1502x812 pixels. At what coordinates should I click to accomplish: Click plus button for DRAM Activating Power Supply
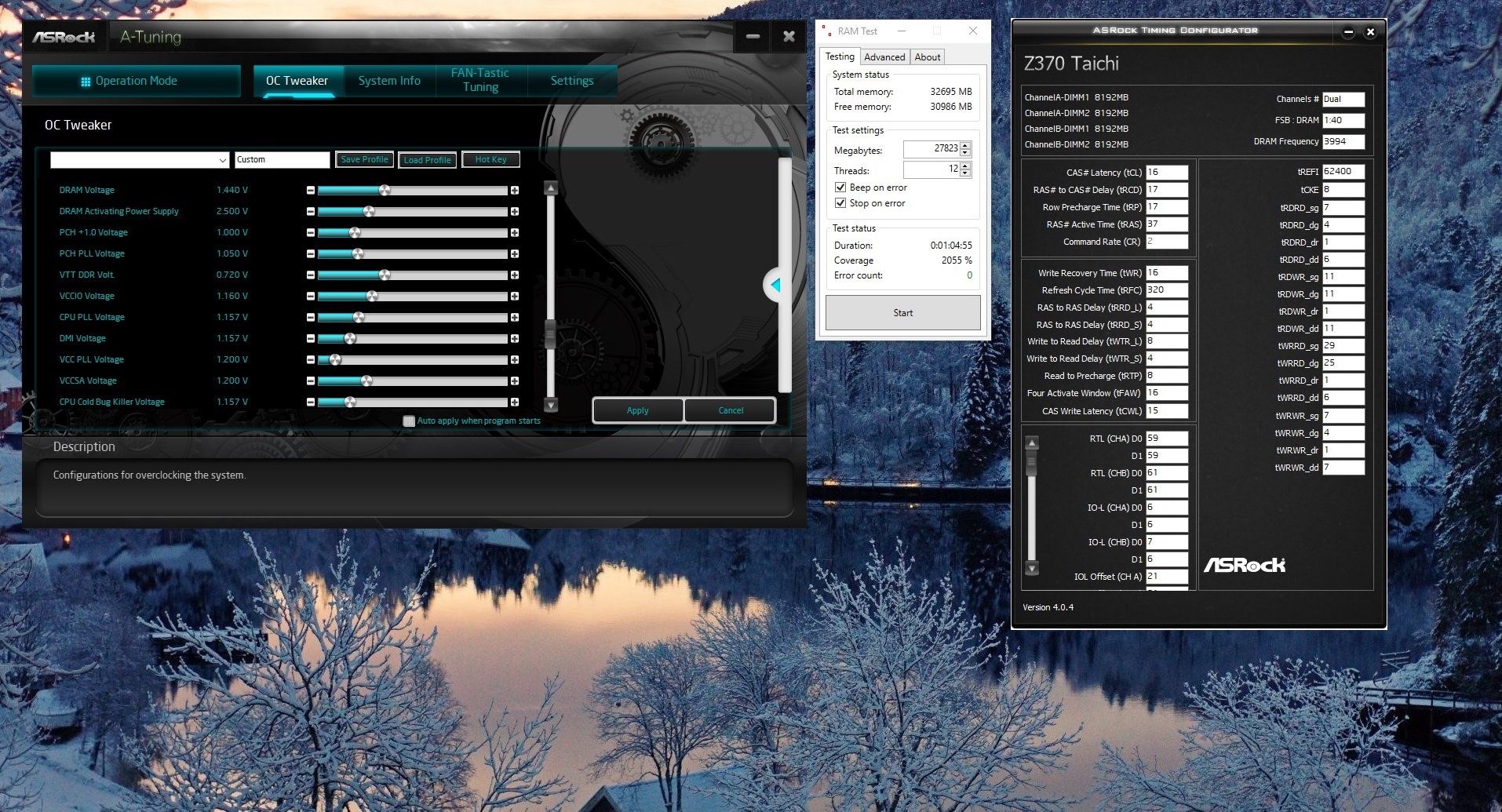coord(515,212)
